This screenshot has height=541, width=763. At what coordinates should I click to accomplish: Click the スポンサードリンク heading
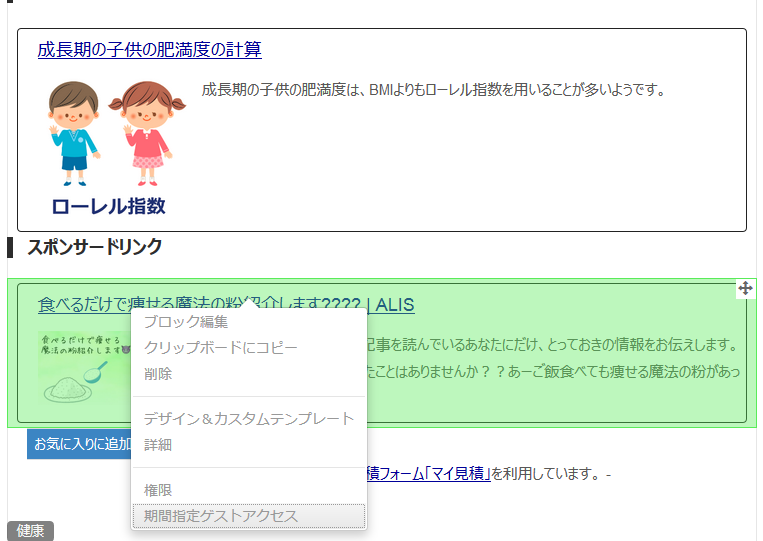94,247
